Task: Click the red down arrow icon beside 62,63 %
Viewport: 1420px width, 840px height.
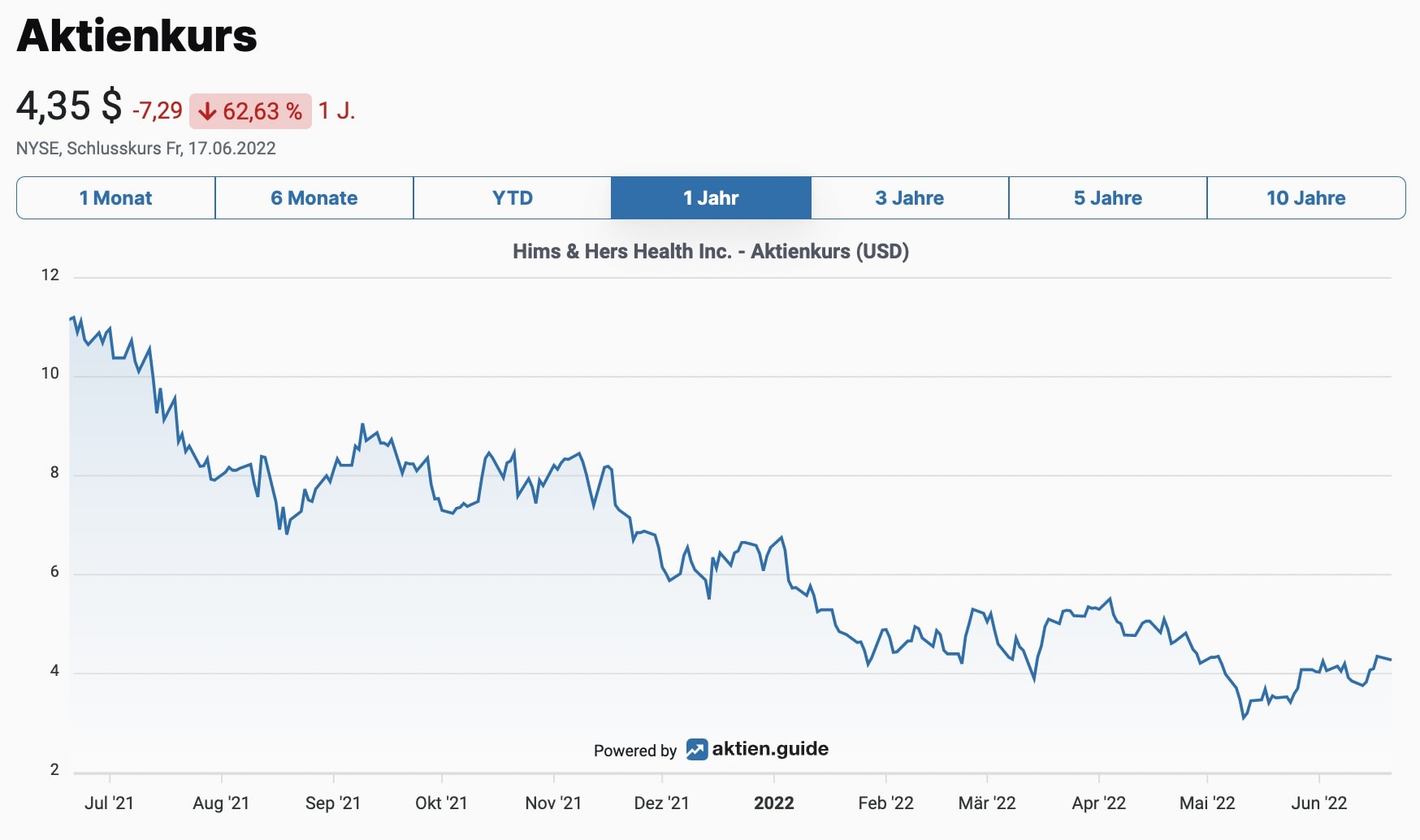Action: 207,111
